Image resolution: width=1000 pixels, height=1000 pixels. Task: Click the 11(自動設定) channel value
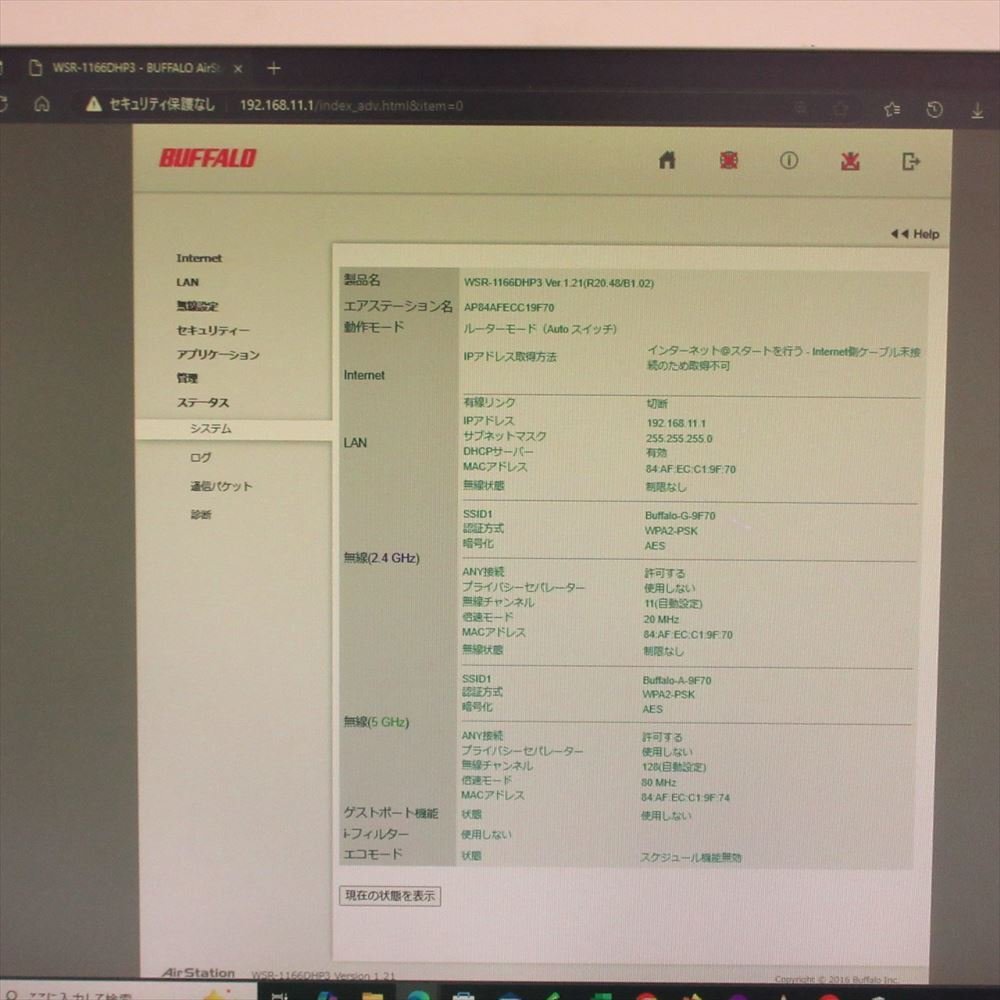pyautogui.click(x=673, y=603)
